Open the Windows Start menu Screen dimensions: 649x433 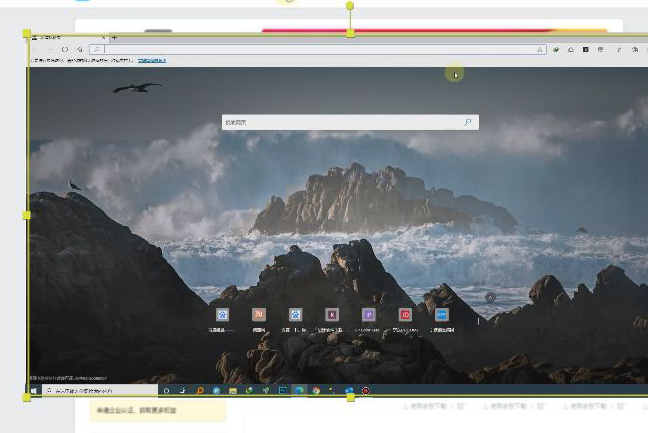(x=34, y=390)
